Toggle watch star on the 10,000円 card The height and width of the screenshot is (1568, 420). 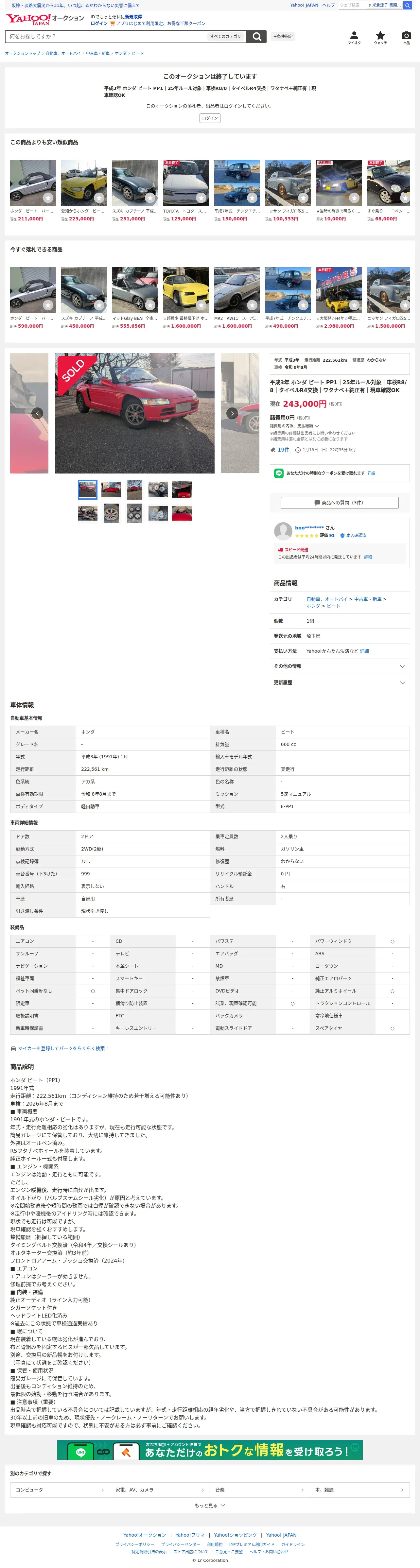pyautogui.click(x=354, y=198)
